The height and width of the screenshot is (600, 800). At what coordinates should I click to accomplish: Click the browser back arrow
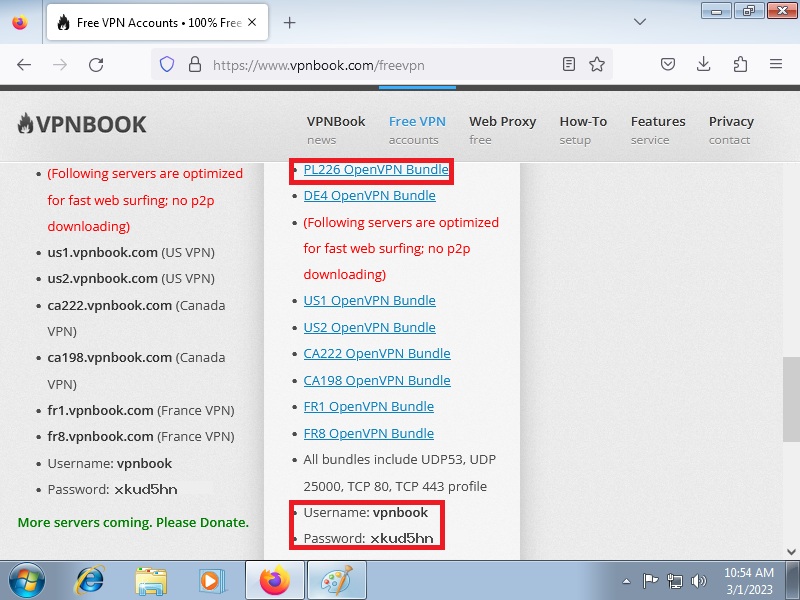pyautogui.click(x=24, y=64)
